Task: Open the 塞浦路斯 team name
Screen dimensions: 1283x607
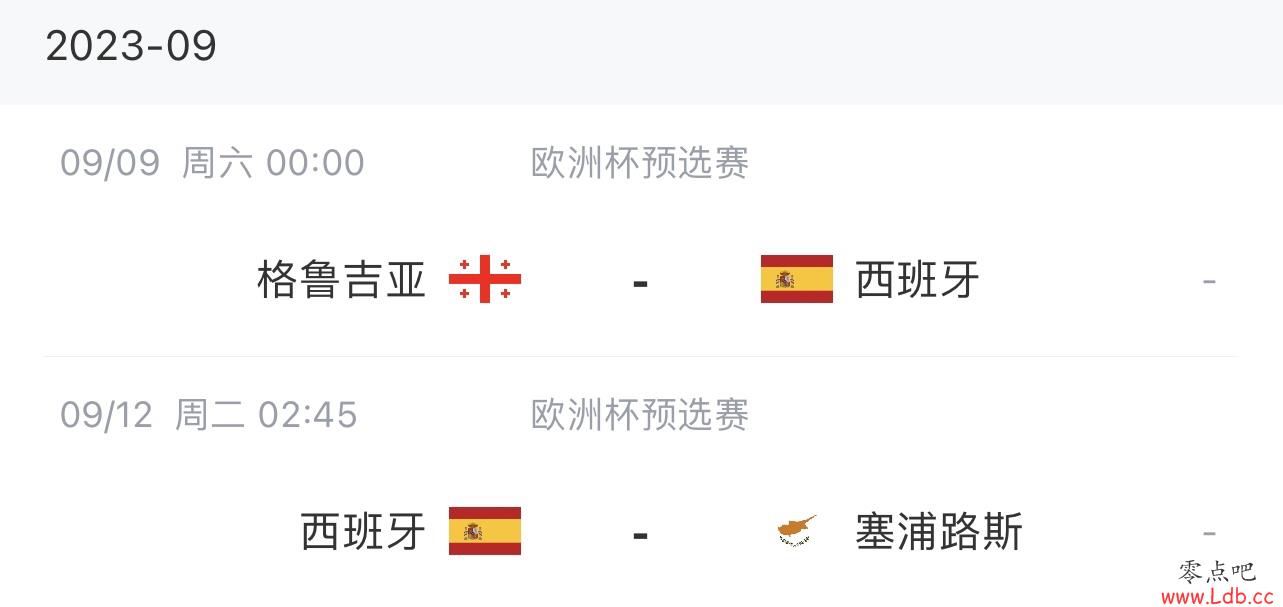Action: pyautogui.click(x=940, y=532)
